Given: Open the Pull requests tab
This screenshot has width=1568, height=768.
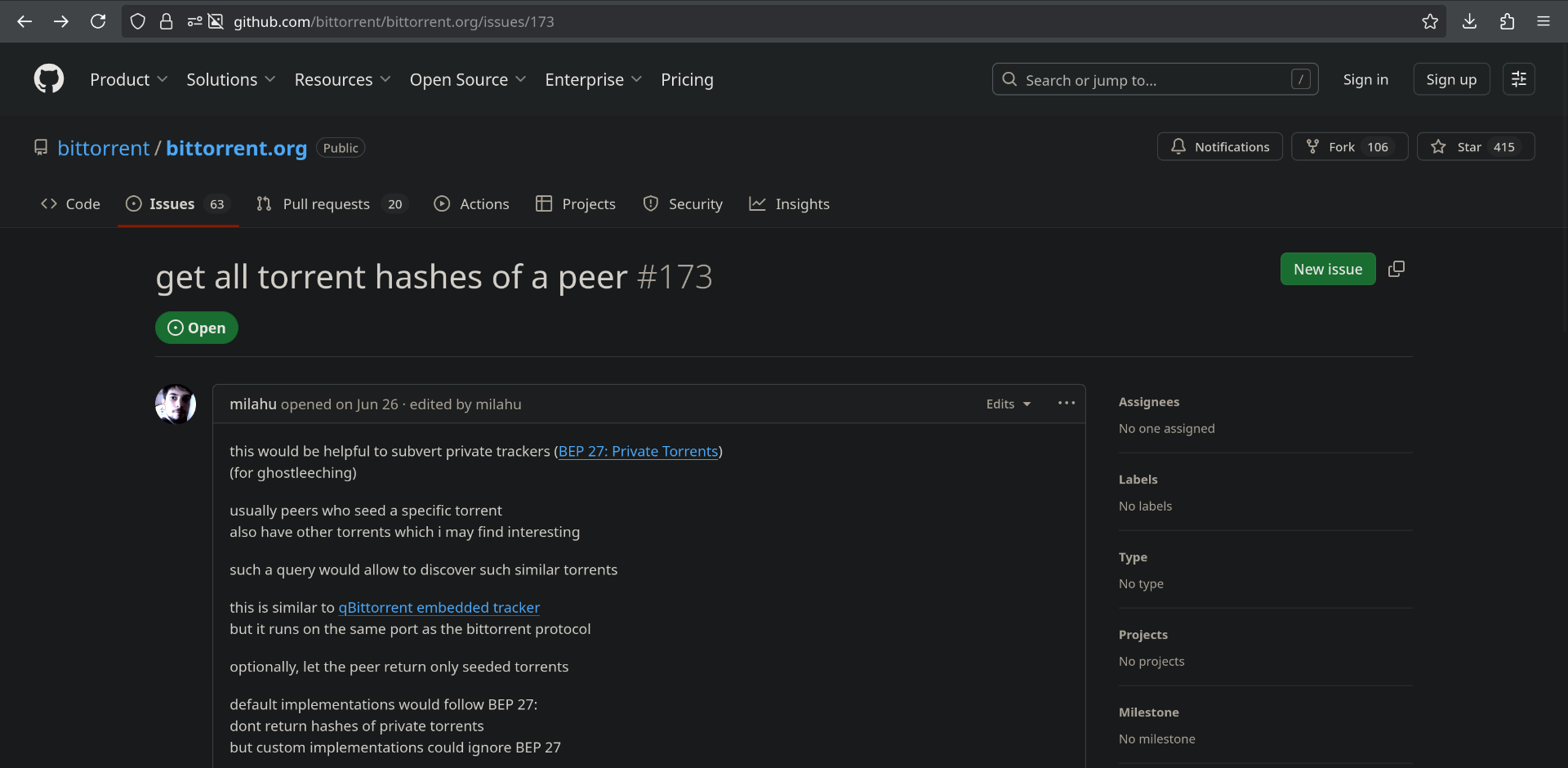Looking at the screenshot, I should point(332,203).
